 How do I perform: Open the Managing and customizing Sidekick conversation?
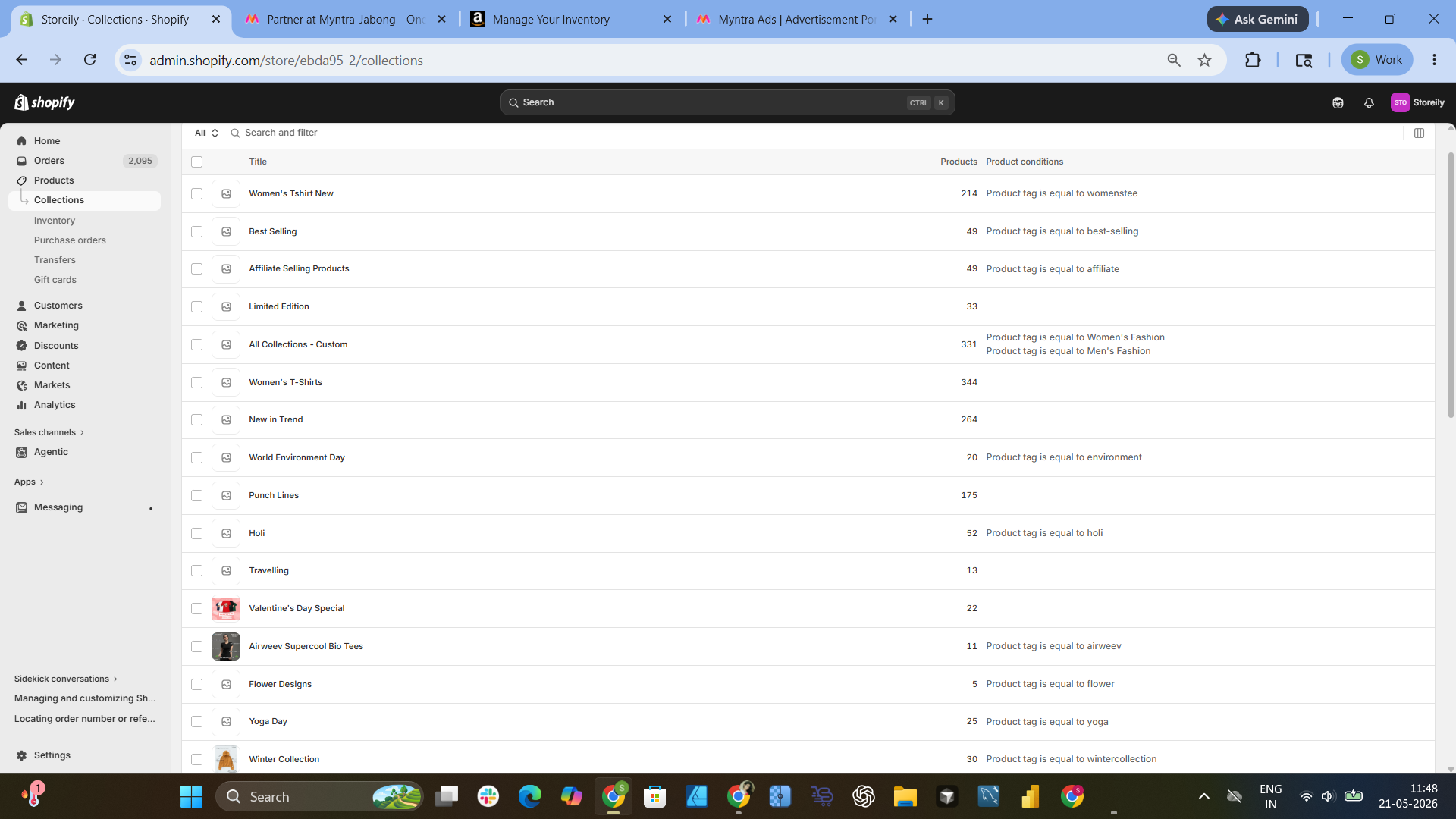point(85,698)
